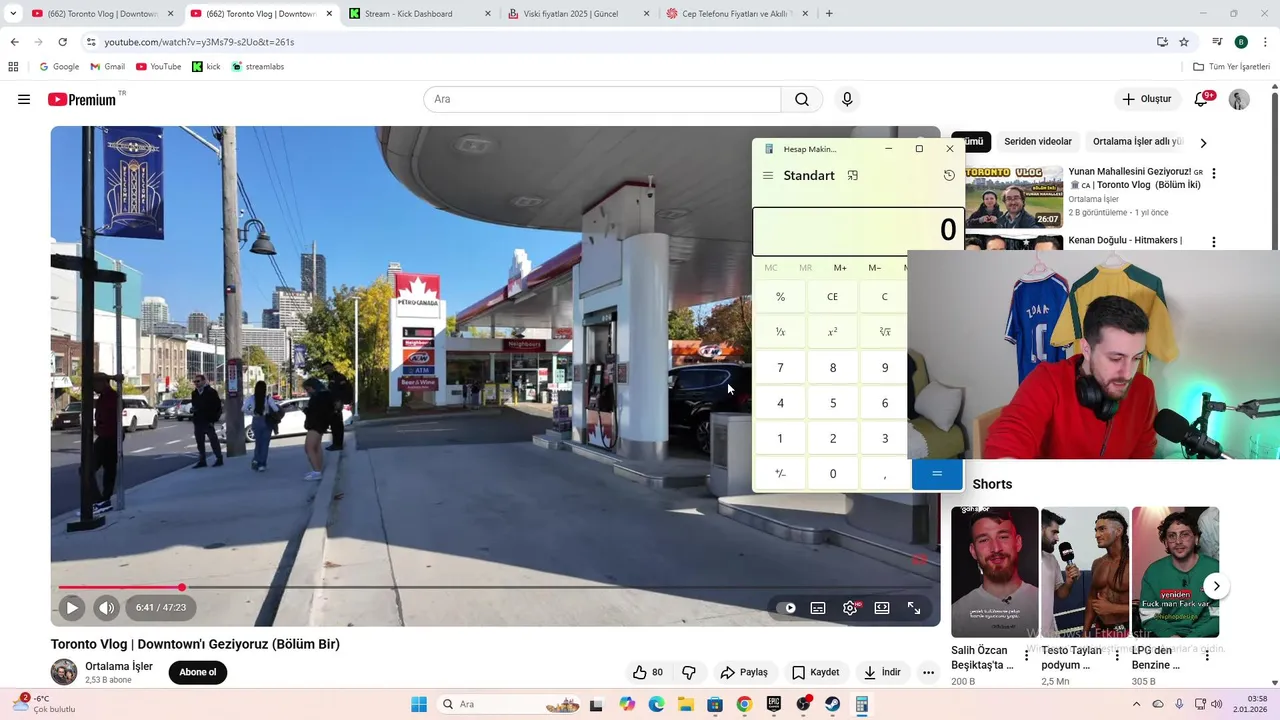Mute the video volume
Viewport: 1280px width, 720px height.
pos(106,607)
